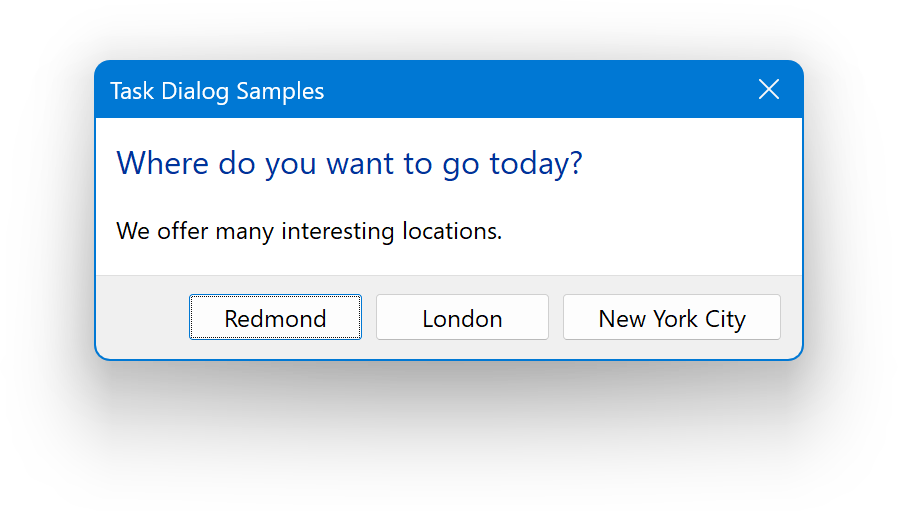Choose London as the destination
Image resolution: width=898 pixels, height=511 pixels.
[462, 318]
